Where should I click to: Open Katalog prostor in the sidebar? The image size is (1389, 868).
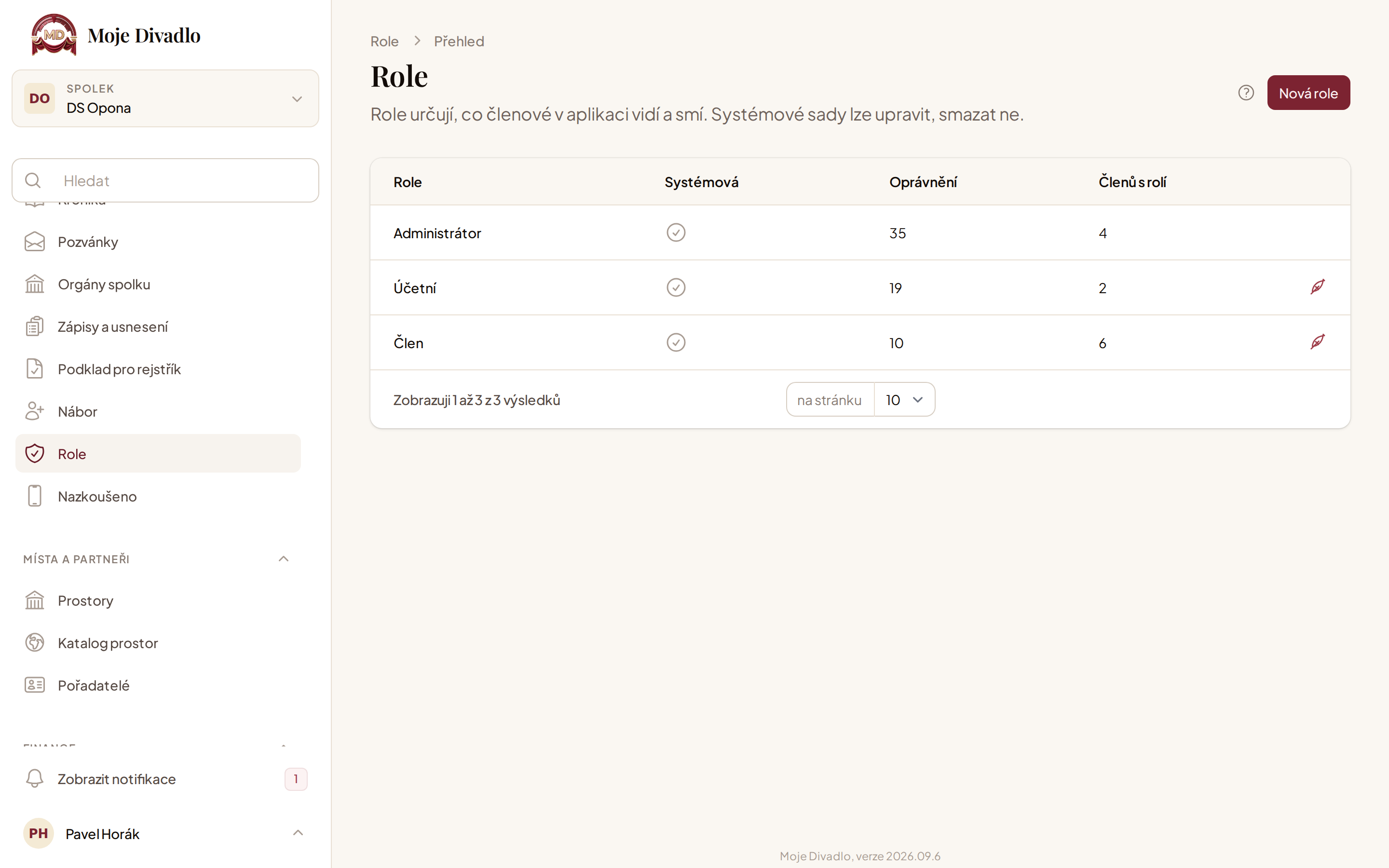click(x=158, y=643)
